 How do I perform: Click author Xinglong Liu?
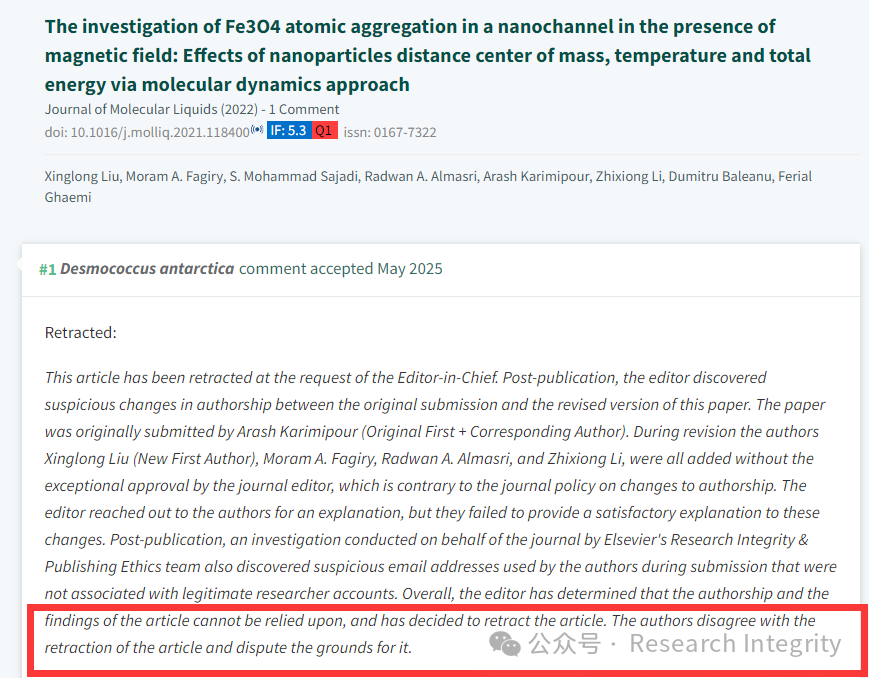81,177
